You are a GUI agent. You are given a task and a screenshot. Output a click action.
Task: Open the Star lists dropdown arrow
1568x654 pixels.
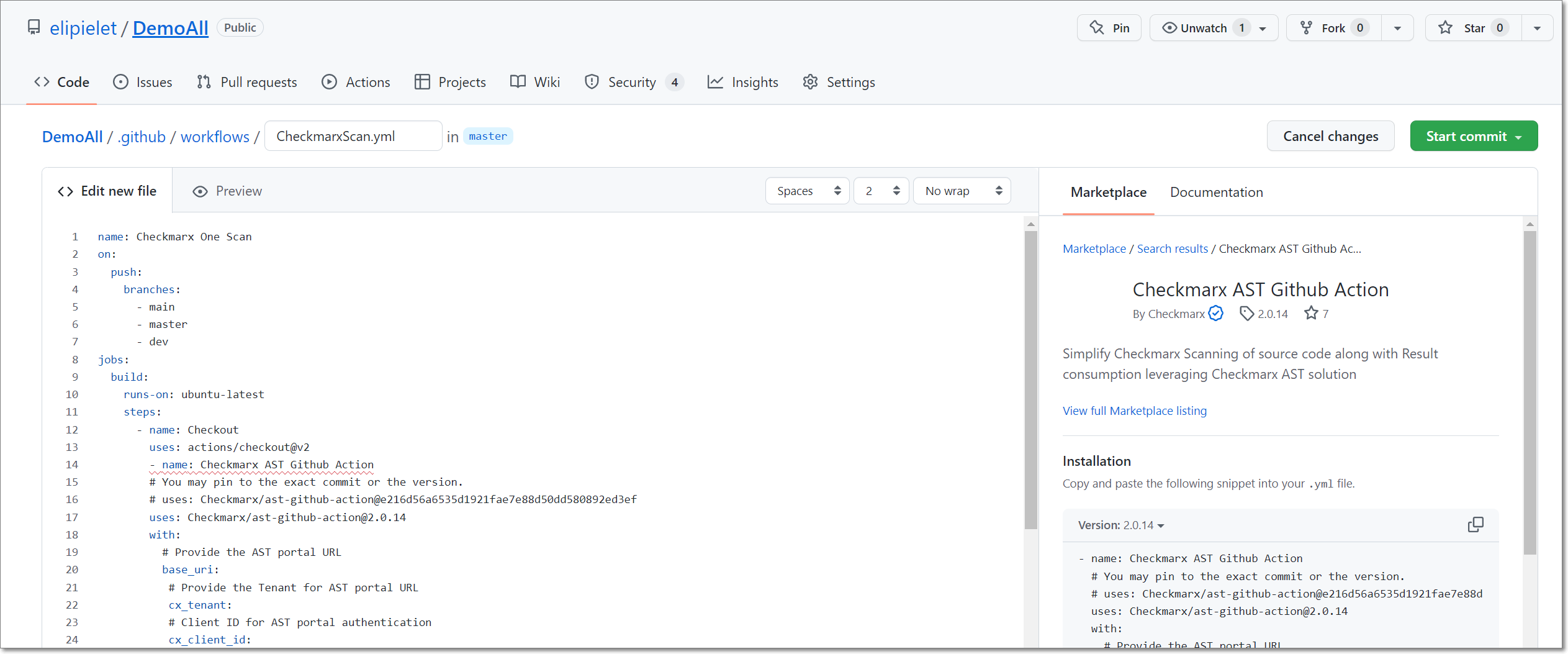point(1537,29)
